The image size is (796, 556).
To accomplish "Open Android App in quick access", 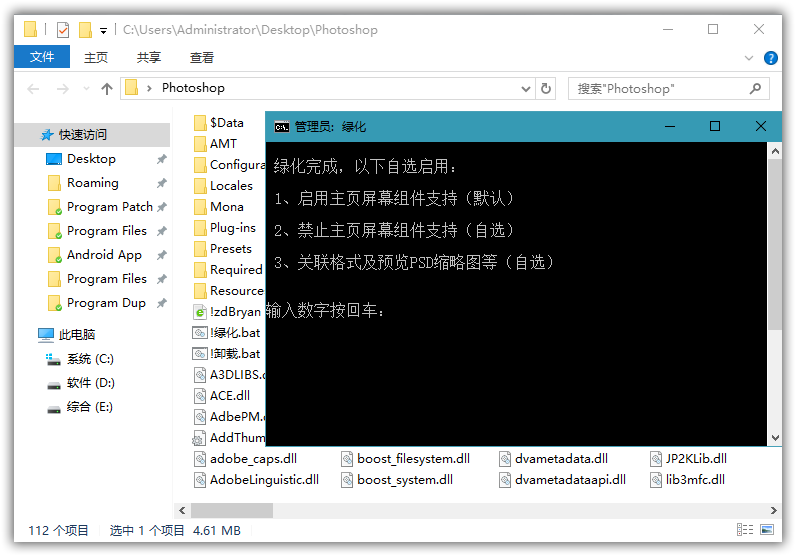I will click(104, 255).
